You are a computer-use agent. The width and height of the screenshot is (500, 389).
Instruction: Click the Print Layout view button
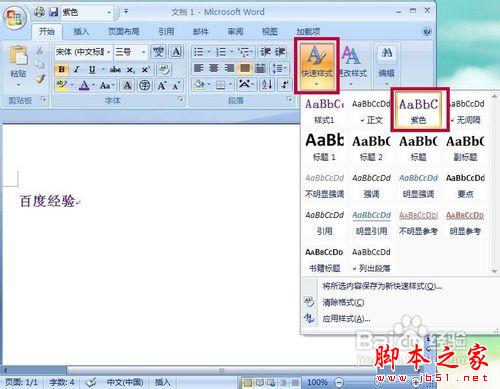tap(247, 383)
